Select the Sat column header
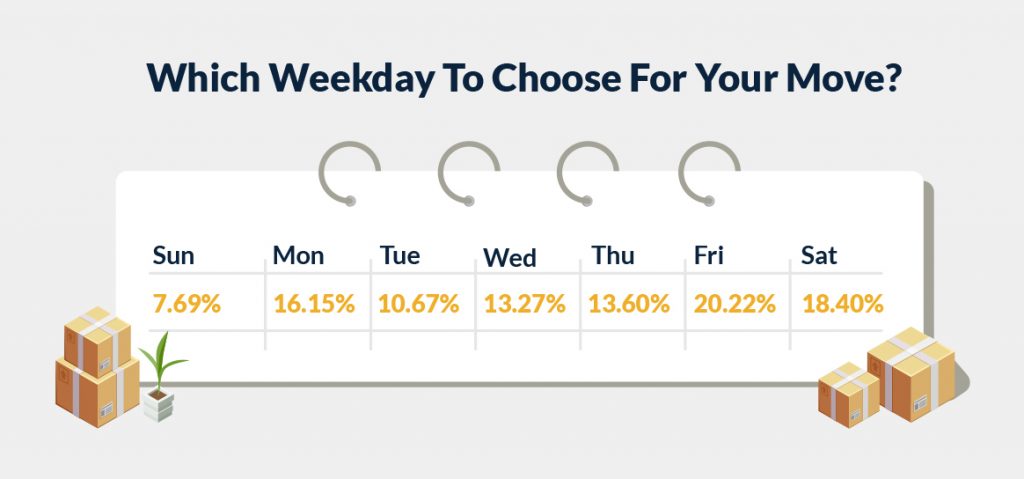The image size is (1024, 479). coord(818,255)
